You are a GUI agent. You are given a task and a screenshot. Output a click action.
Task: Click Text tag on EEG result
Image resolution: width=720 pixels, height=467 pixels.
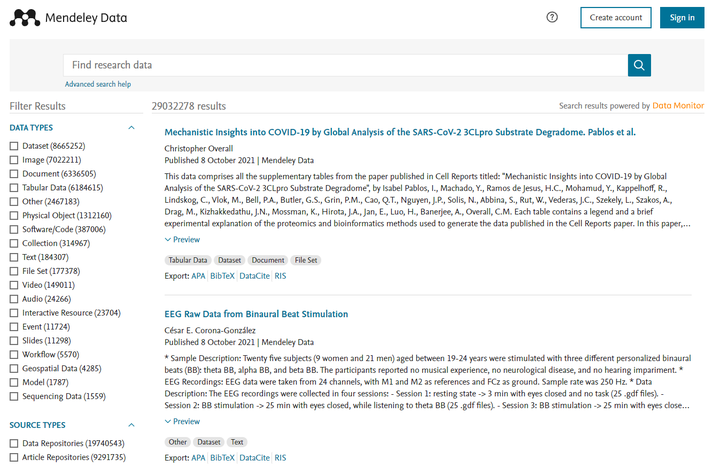237,442
